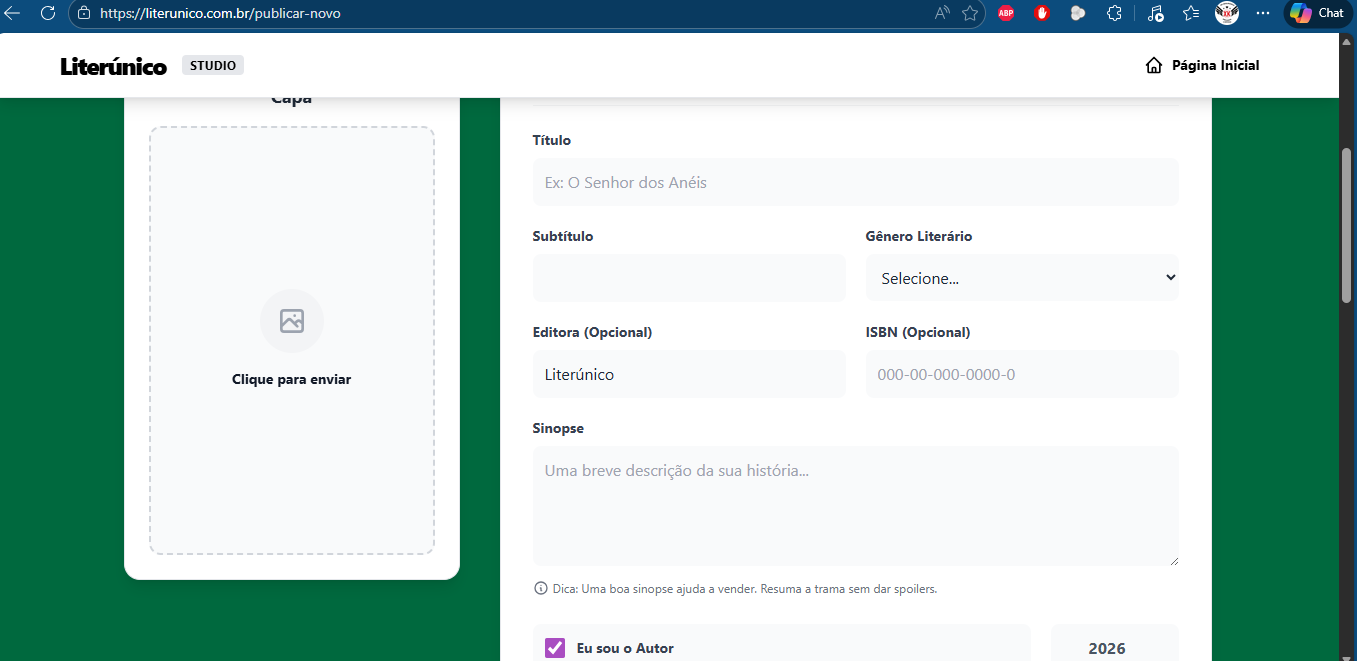Go to Página Inicial link
This screenshot has width=1357, height=661.
click(1214, 66)
